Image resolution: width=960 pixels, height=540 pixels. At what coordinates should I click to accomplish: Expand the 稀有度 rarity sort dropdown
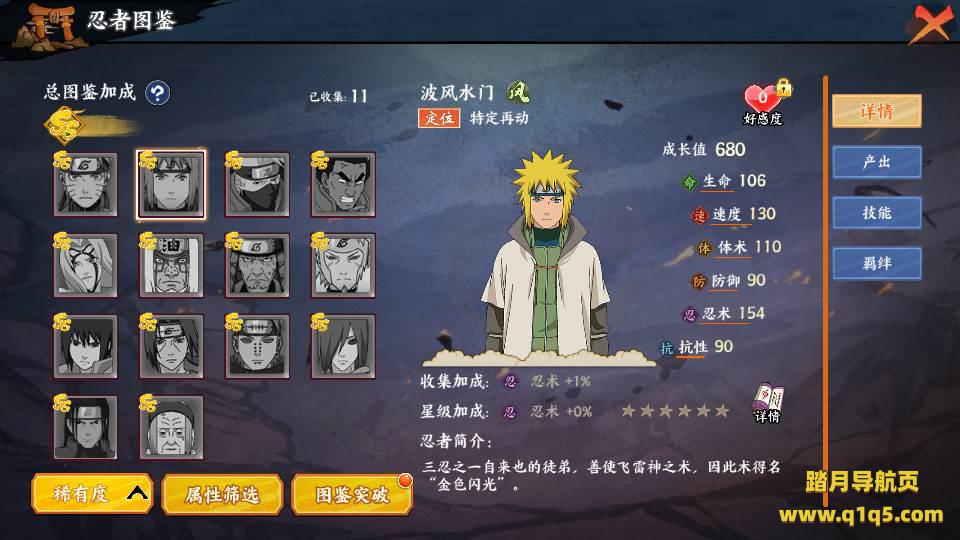tap(92, 493)
